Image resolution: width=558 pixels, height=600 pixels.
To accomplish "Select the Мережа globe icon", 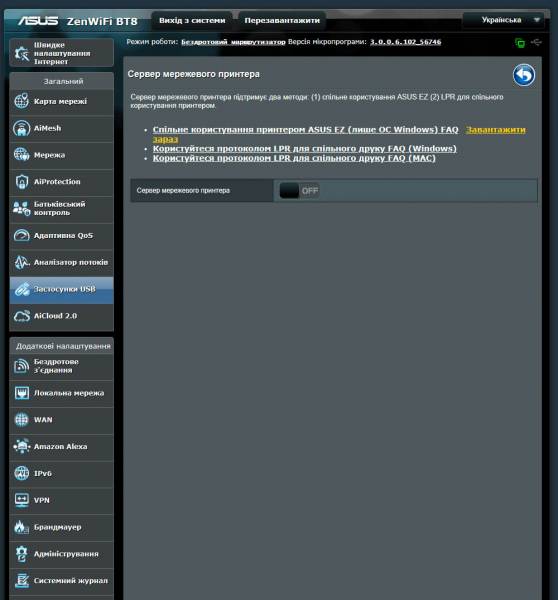I will point(21,155).
